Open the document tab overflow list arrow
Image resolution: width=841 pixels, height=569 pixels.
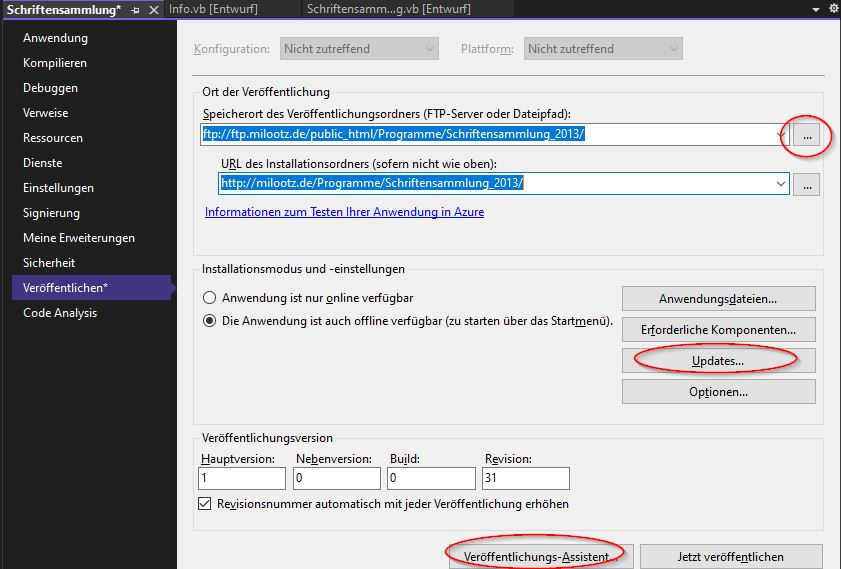[x=818, y=8]
